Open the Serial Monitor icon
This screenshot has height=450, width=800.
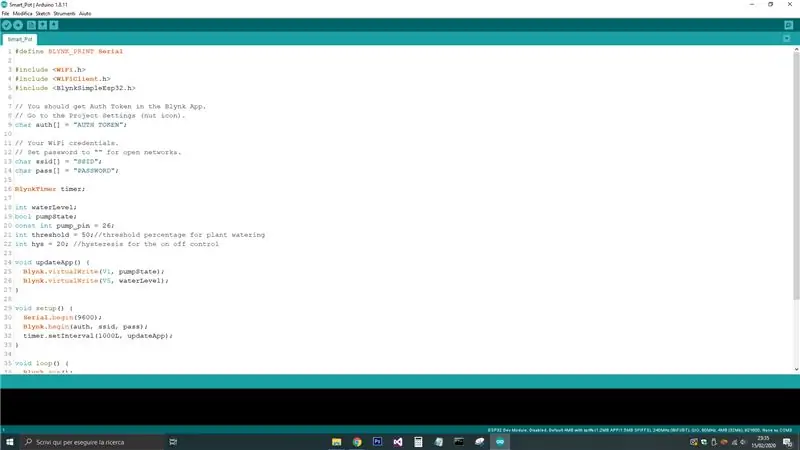[x=788, y=25]
